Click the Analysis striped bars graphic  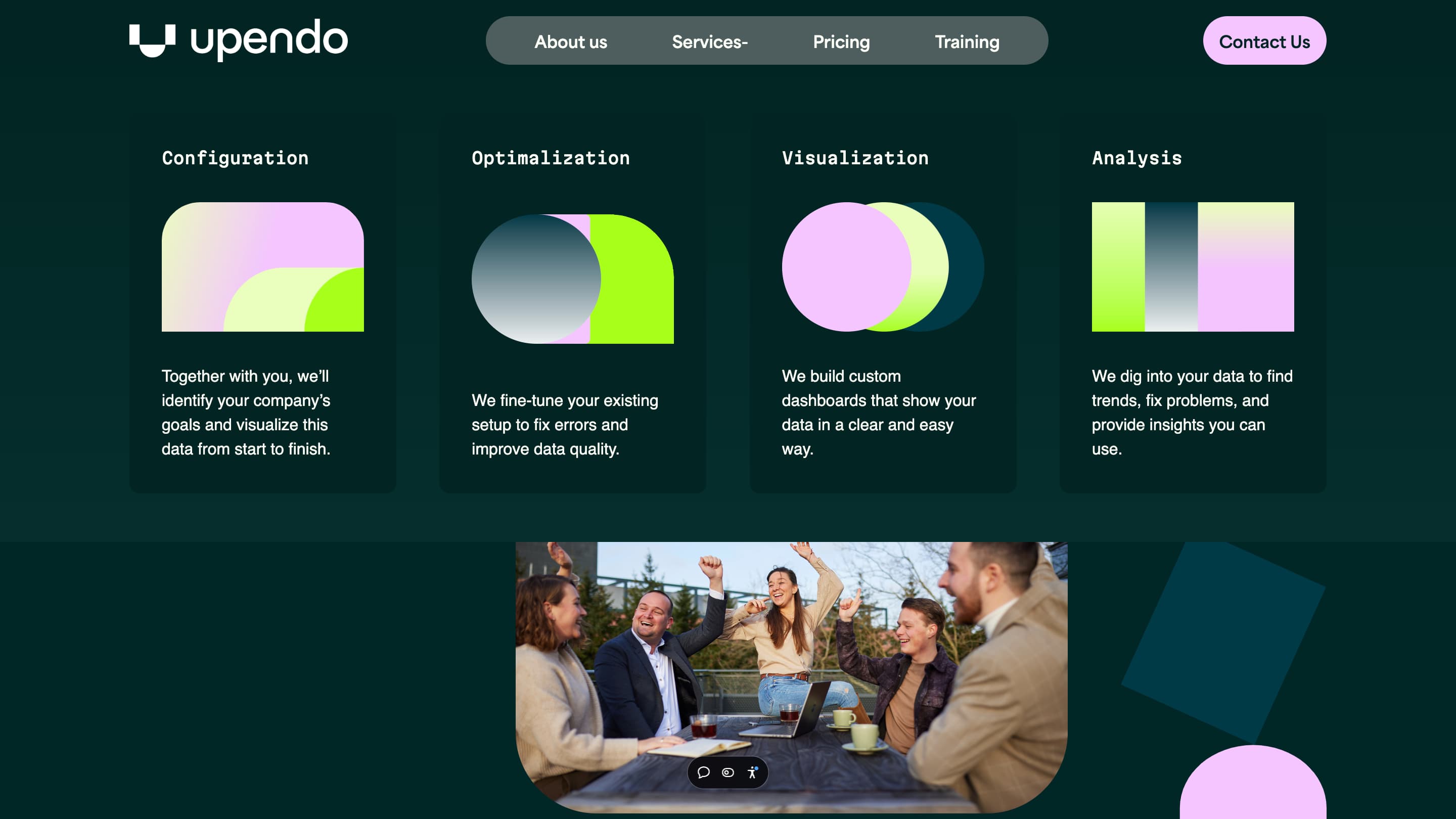pyautogui.click(x=1193, y=267)
